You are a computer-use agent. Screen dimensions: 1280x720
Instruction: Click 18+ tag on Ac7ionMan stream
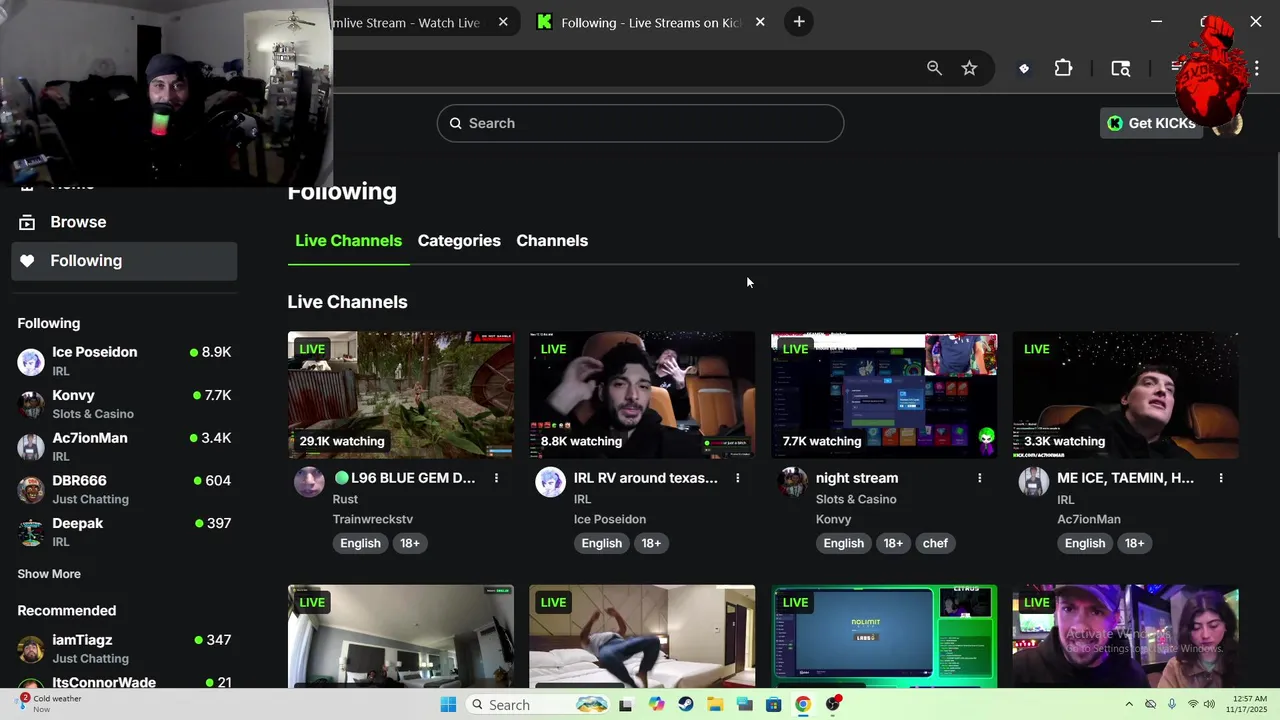coord(1134,543)
